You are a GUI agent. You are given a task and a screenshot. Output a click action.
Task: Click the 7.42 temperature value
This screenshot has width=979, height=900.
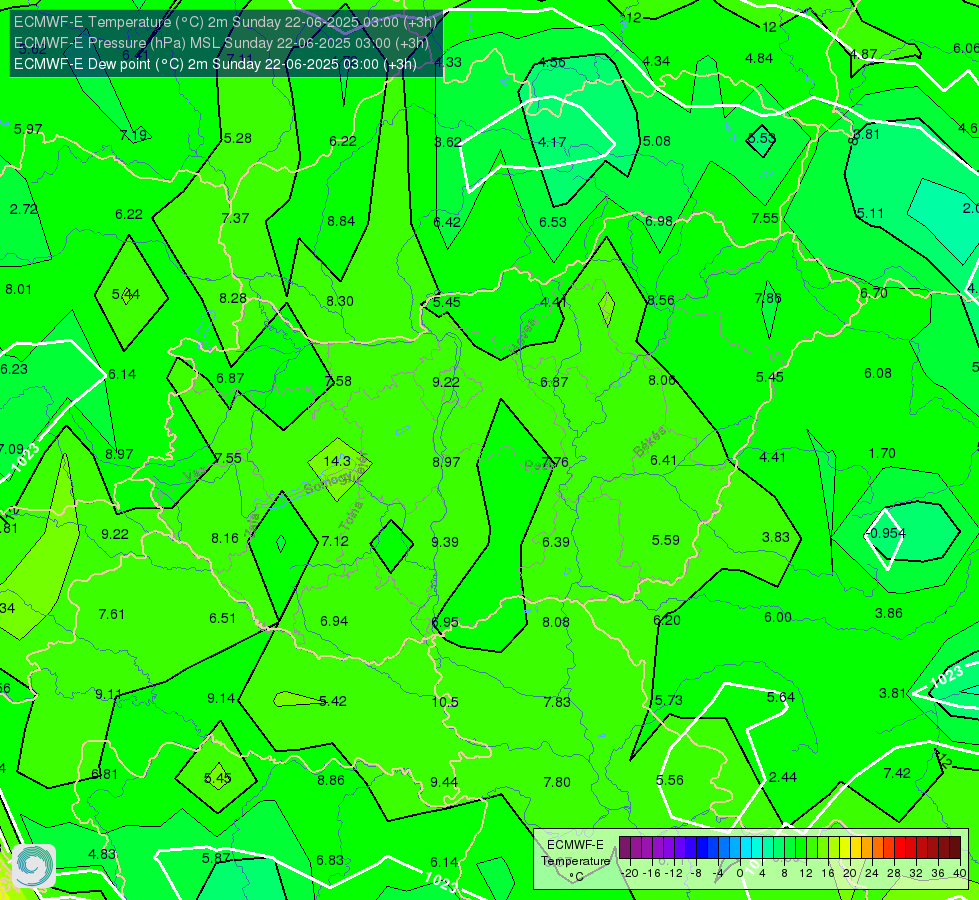(x=897, y=773)
